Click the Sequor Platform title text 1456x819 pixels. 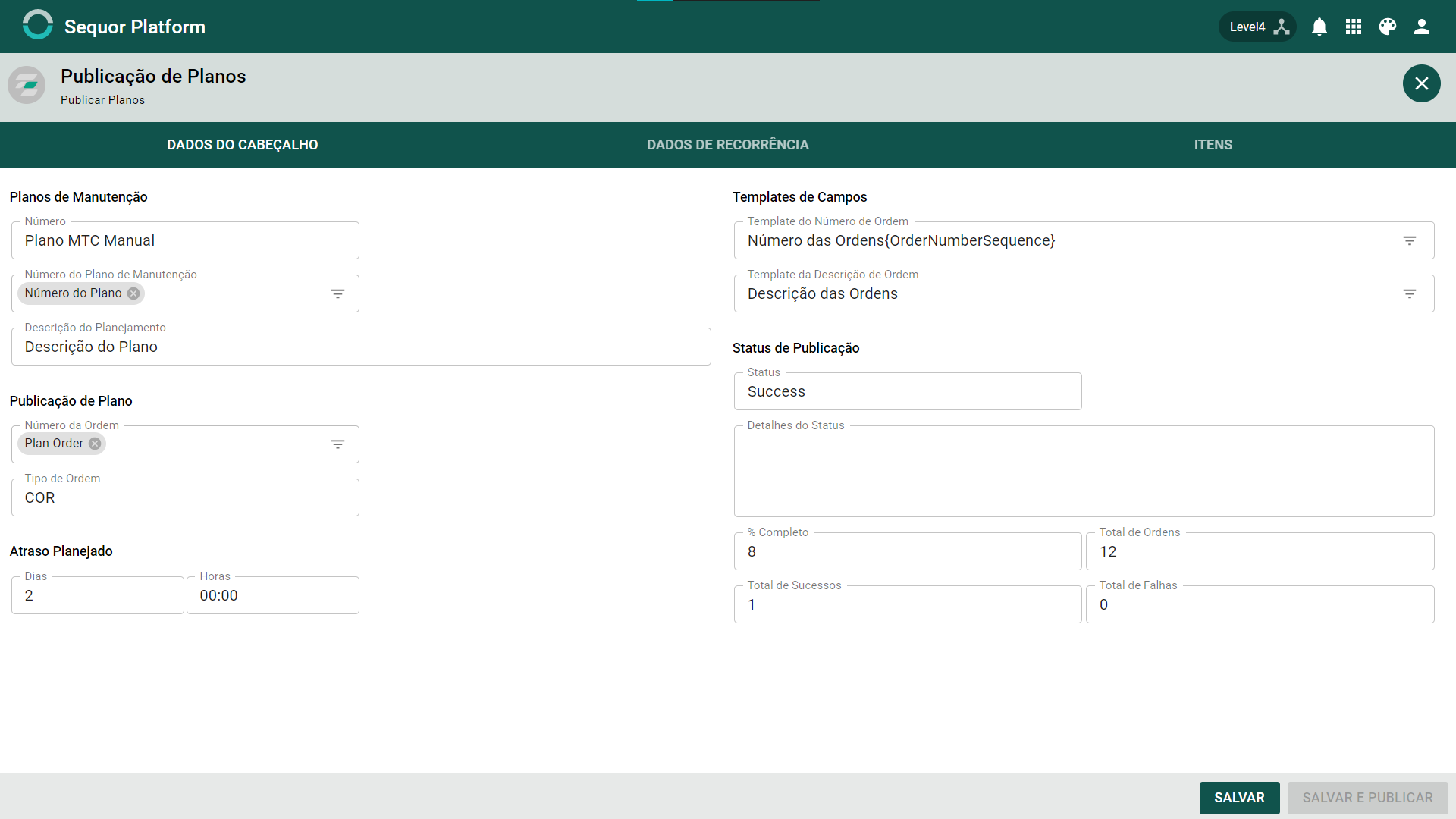click(x=135, y=27)
